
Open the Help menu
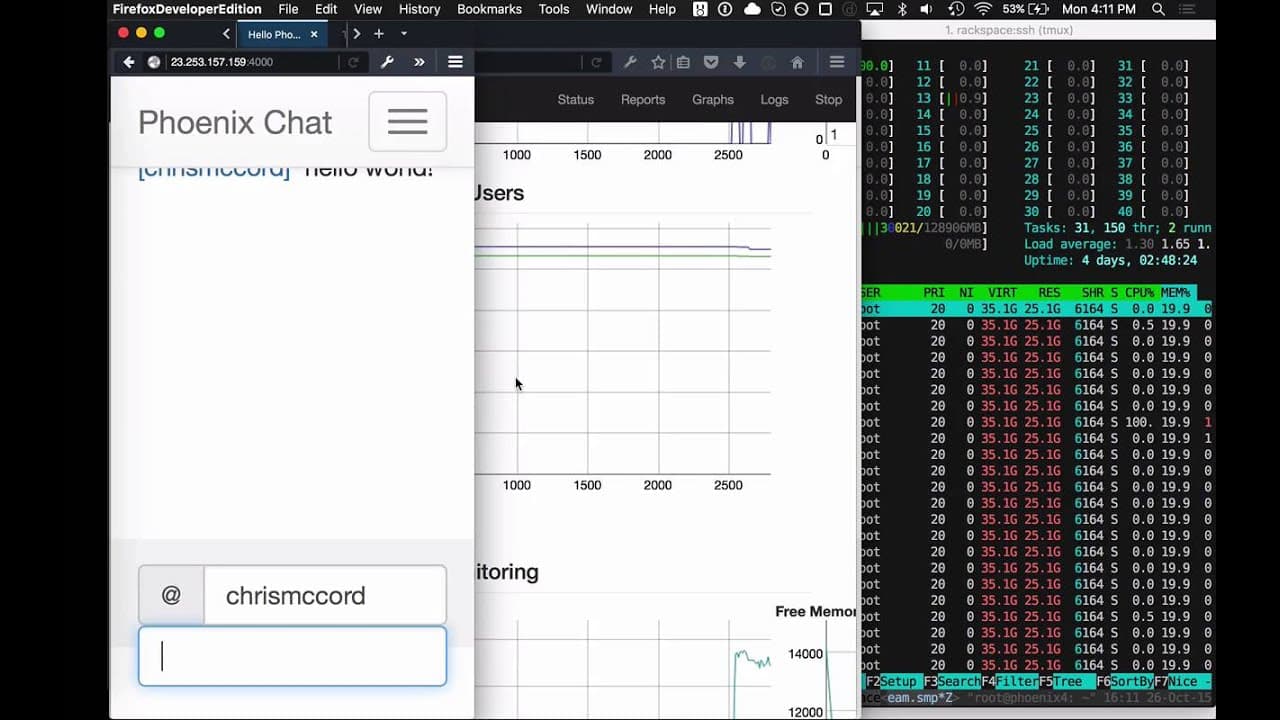(662, 9)
